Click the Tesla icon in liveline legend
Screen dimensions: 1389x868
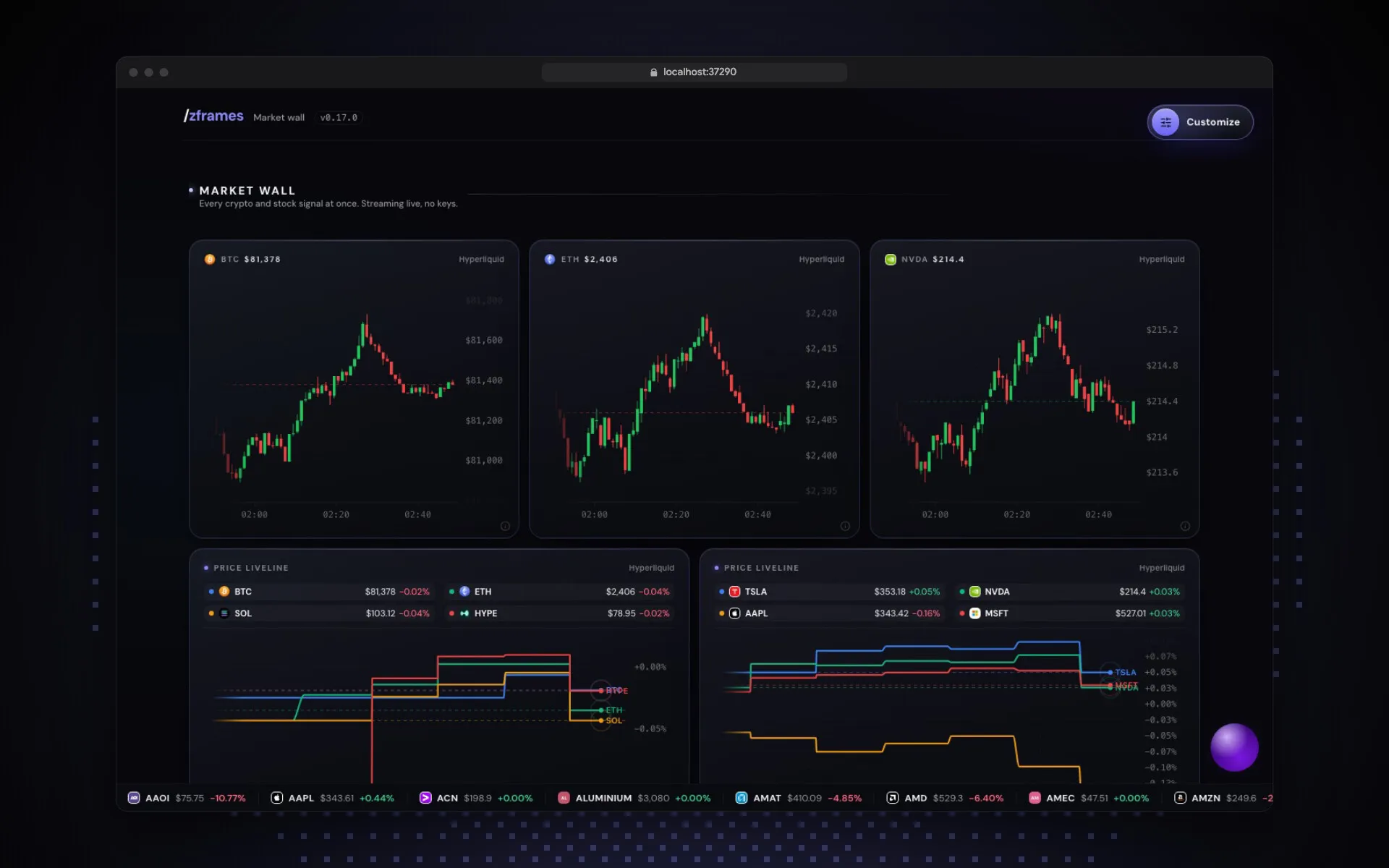point(735,592)
